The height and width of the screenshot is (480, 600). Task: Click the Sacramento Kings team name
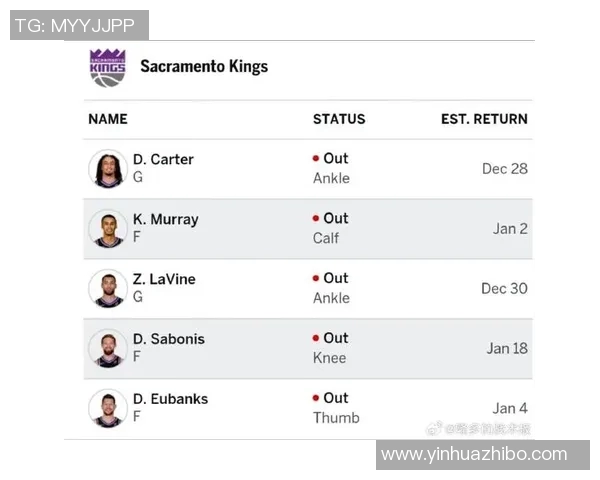[x=204, y=67]
